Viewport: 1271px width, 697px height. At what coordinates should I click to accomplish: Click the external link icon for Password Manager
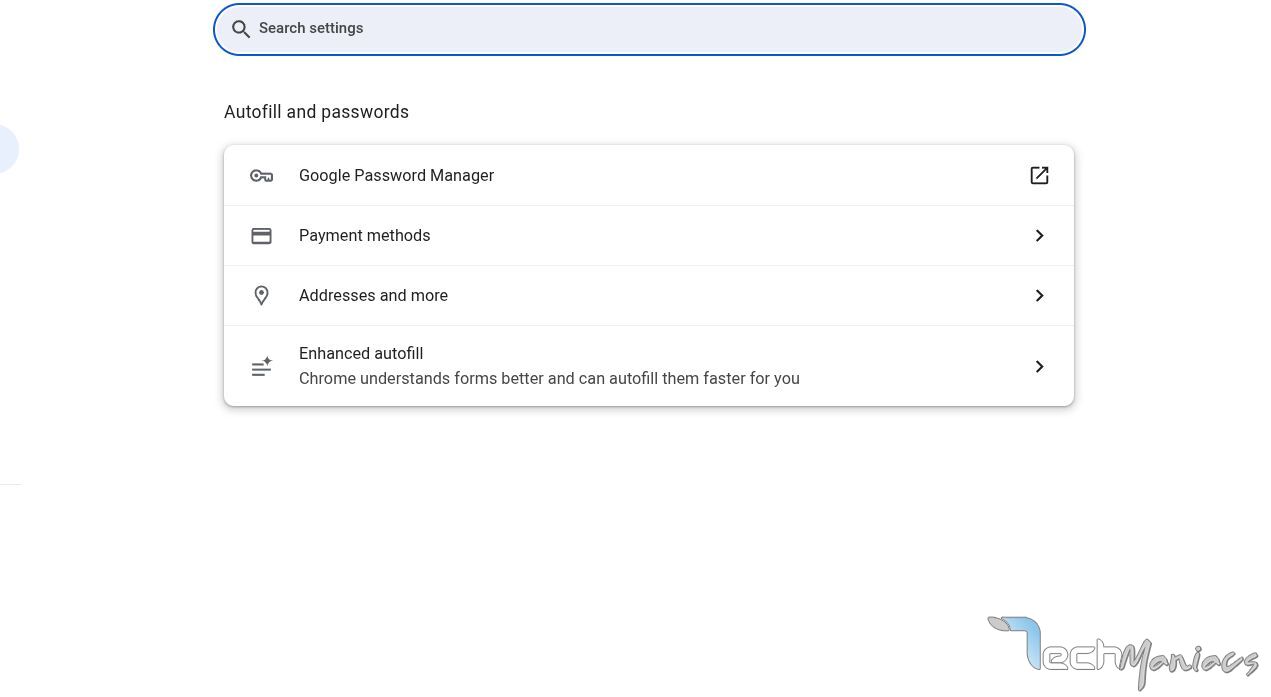coord(1039,176)
